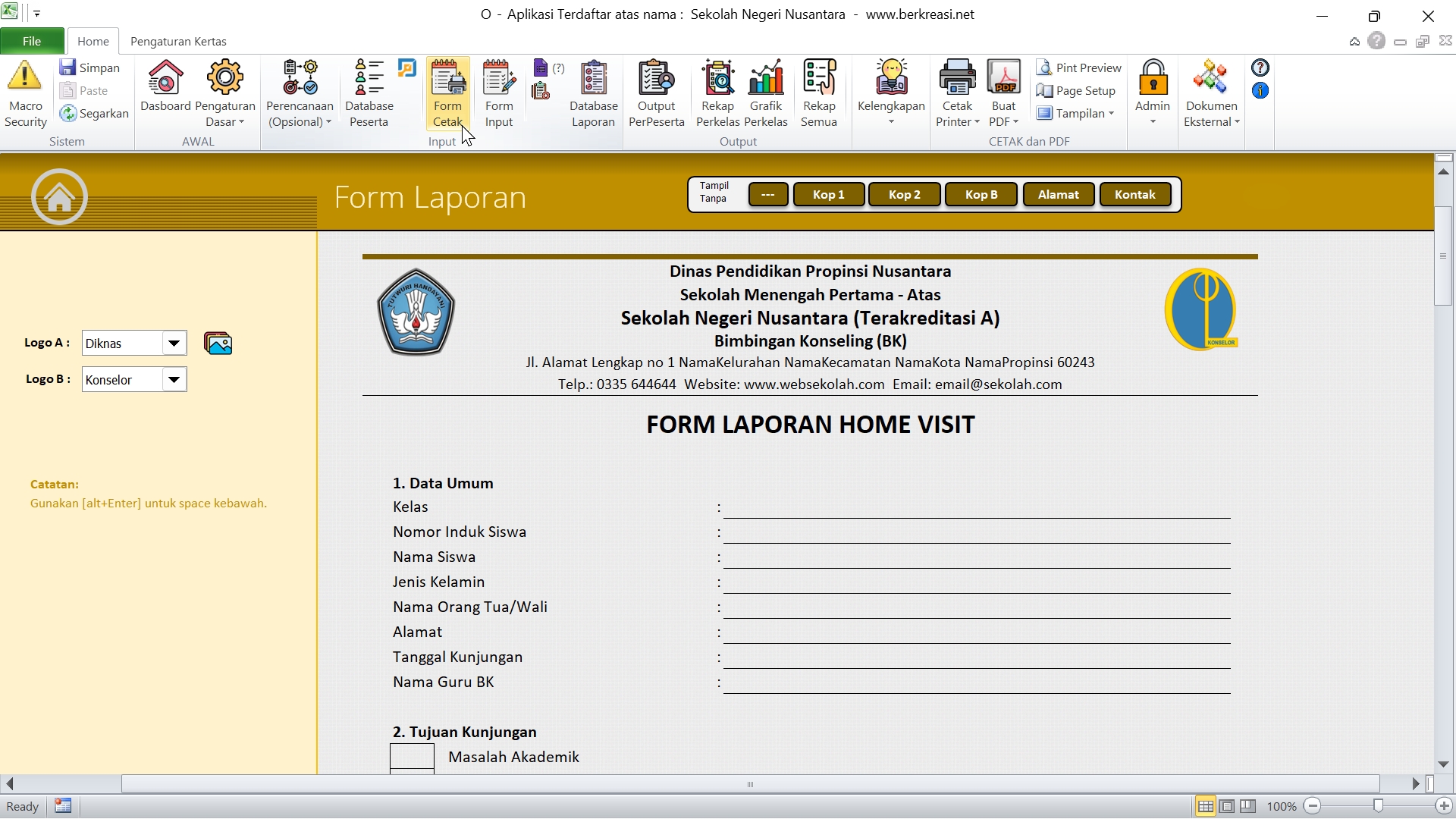Expand the Logo A dropdown

pyautogui.click(x=174, y=344)
